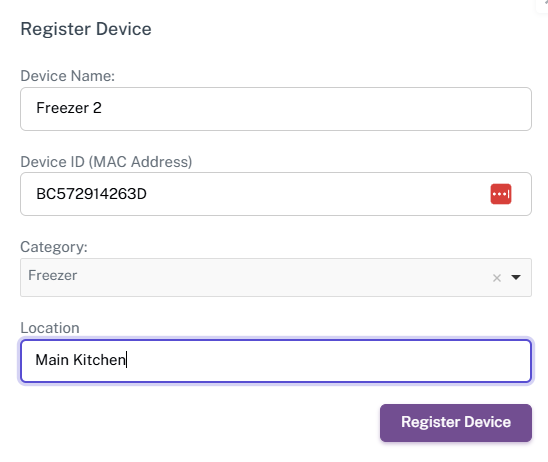
Task: Click inside the Location text field
Action: click(x=276, y=361)
